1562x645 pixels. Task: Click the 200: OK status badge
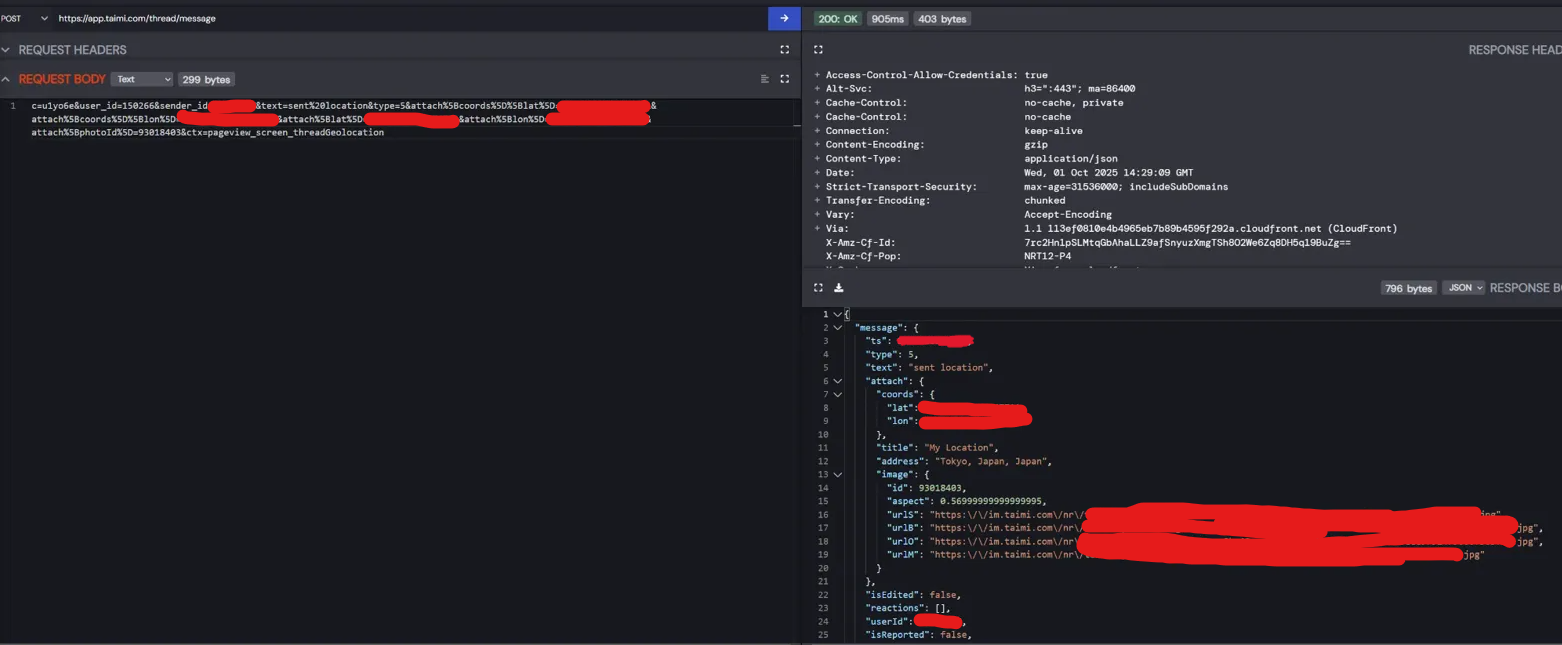pos(837,18)
